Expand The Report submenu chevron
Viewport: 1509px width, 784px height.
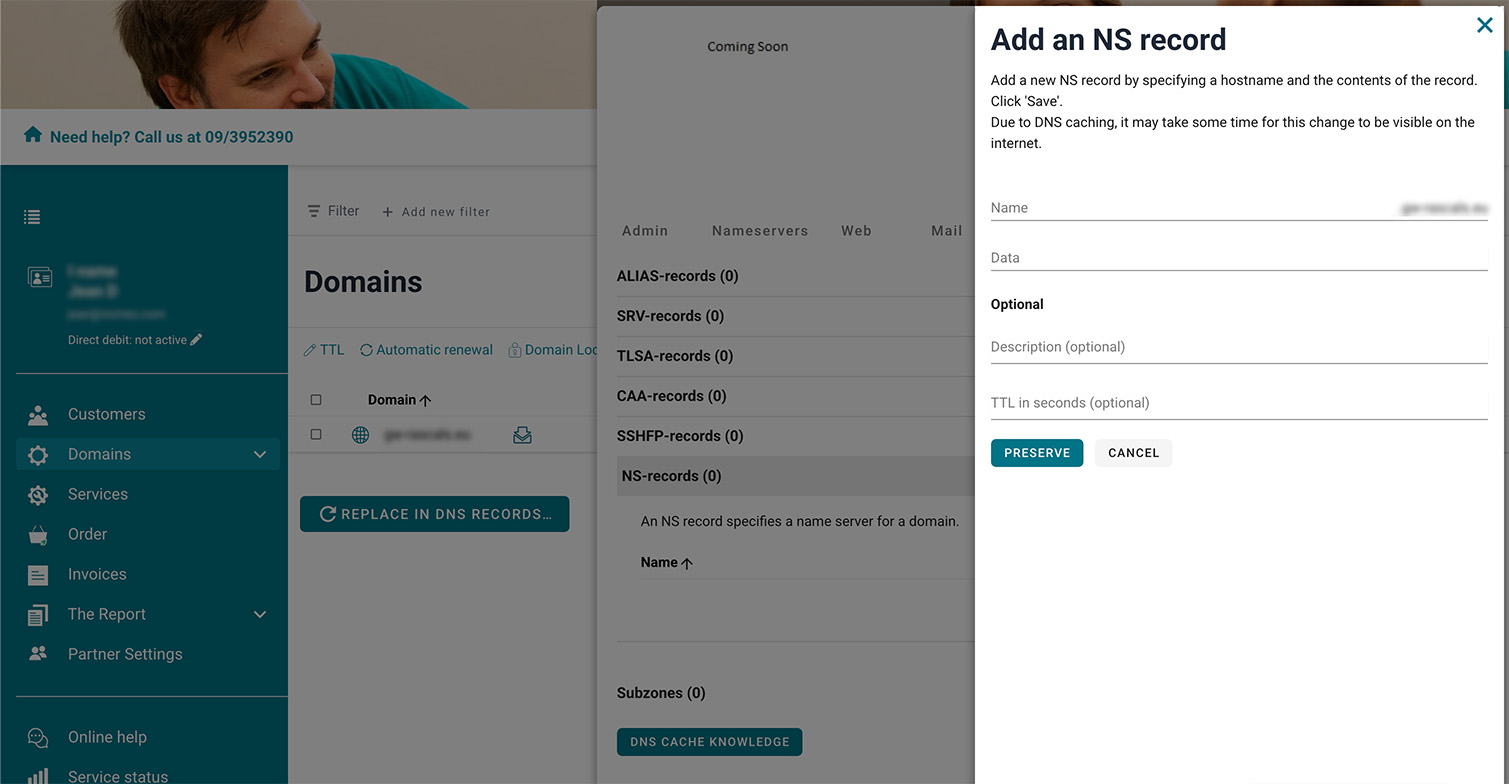(260, 614)
